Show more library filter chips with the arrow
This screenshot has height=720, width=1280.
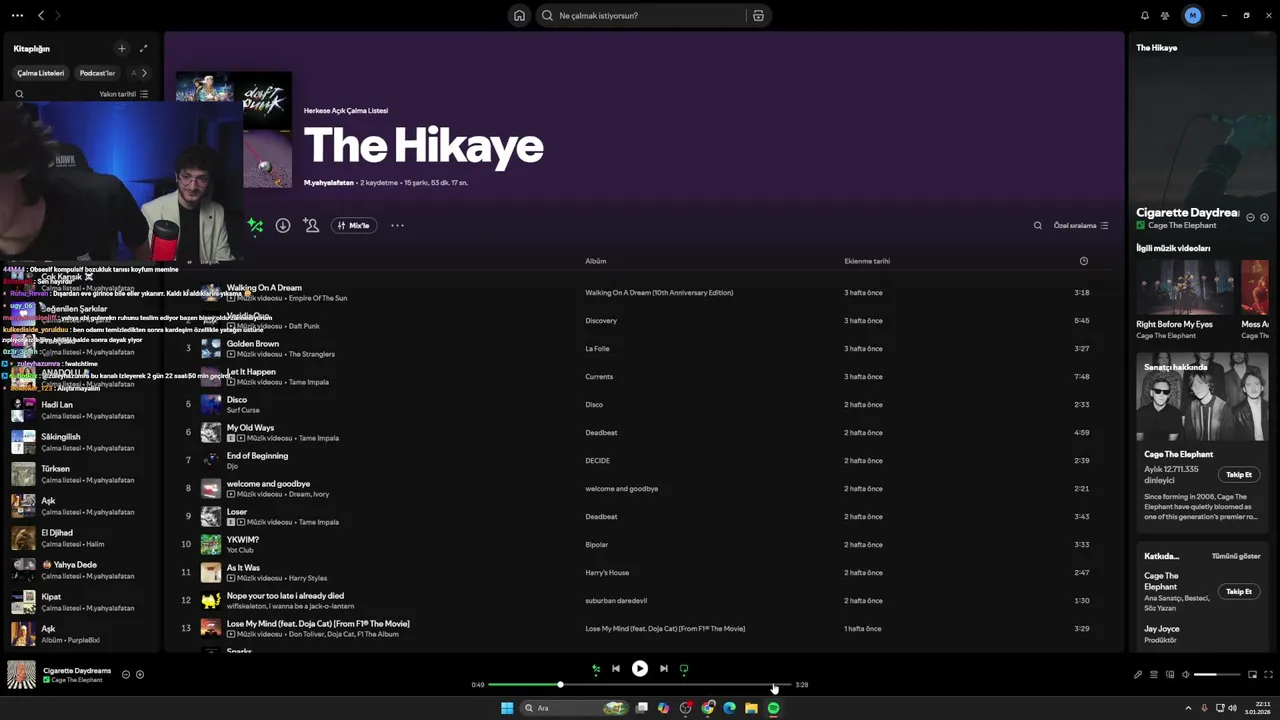[144, 73]
